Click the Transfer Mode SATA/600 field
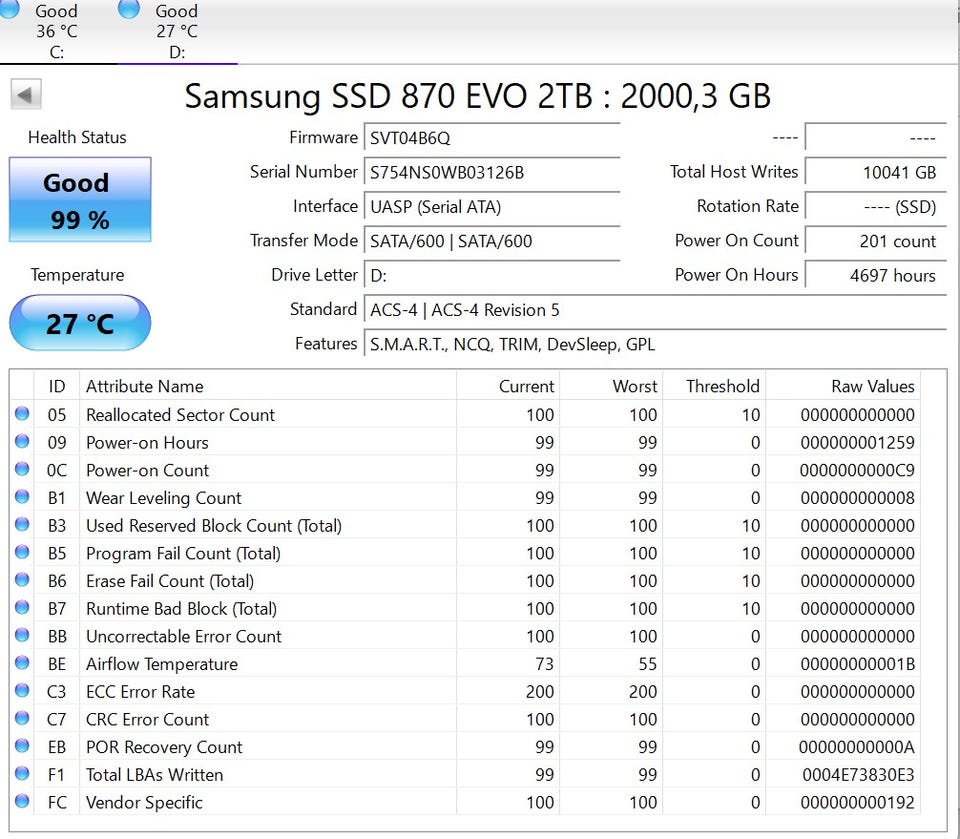The image size is (960, 839). coord(492,241)
